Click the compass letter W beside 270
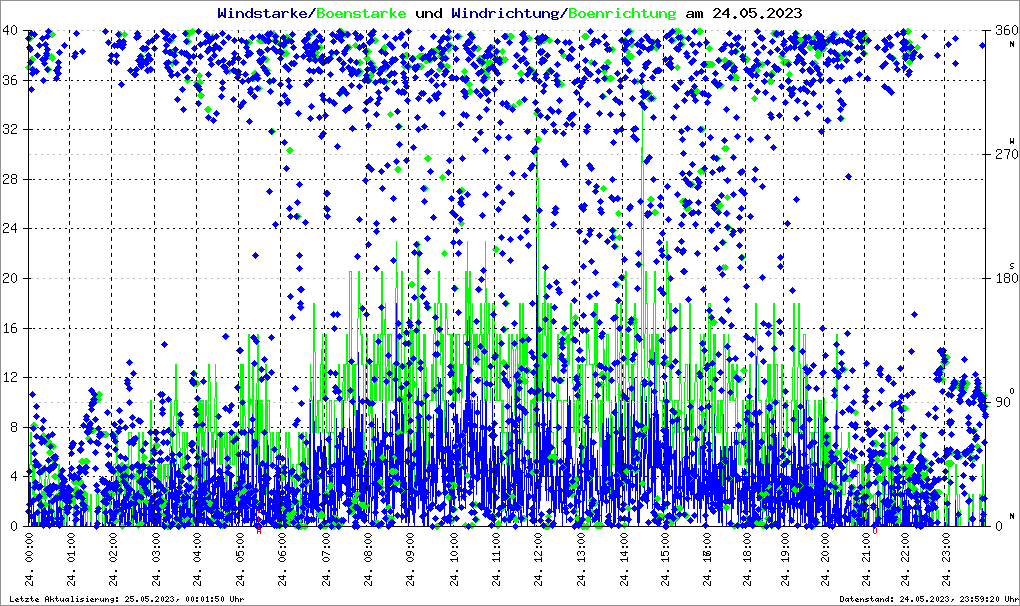Viewport: 1020px width, 606px height. (1012, 141)
